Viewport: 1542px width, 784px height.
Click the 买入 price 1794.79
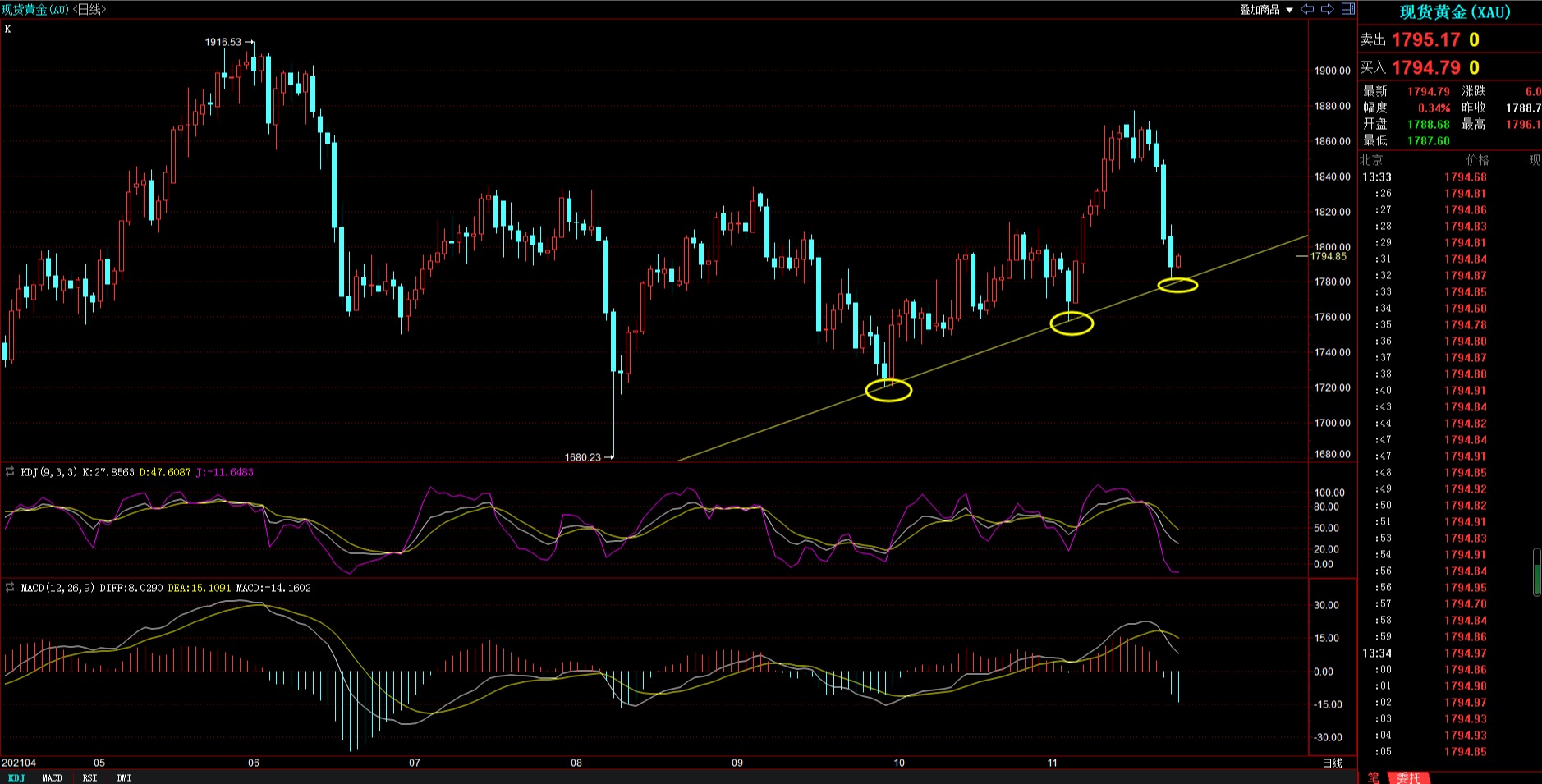1425,67
